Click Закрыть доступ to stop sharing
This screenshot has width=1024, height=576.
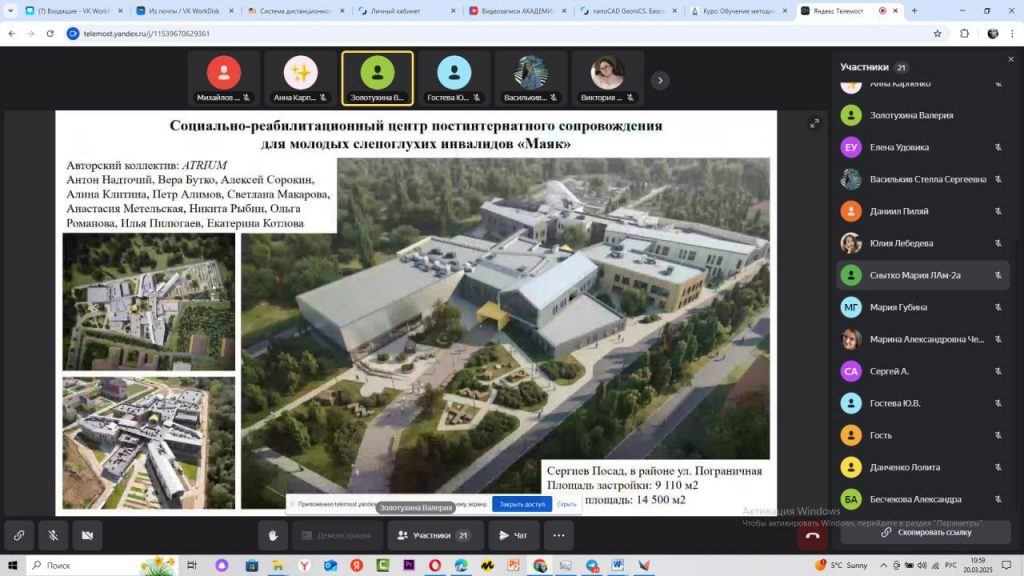click(522, 504)
